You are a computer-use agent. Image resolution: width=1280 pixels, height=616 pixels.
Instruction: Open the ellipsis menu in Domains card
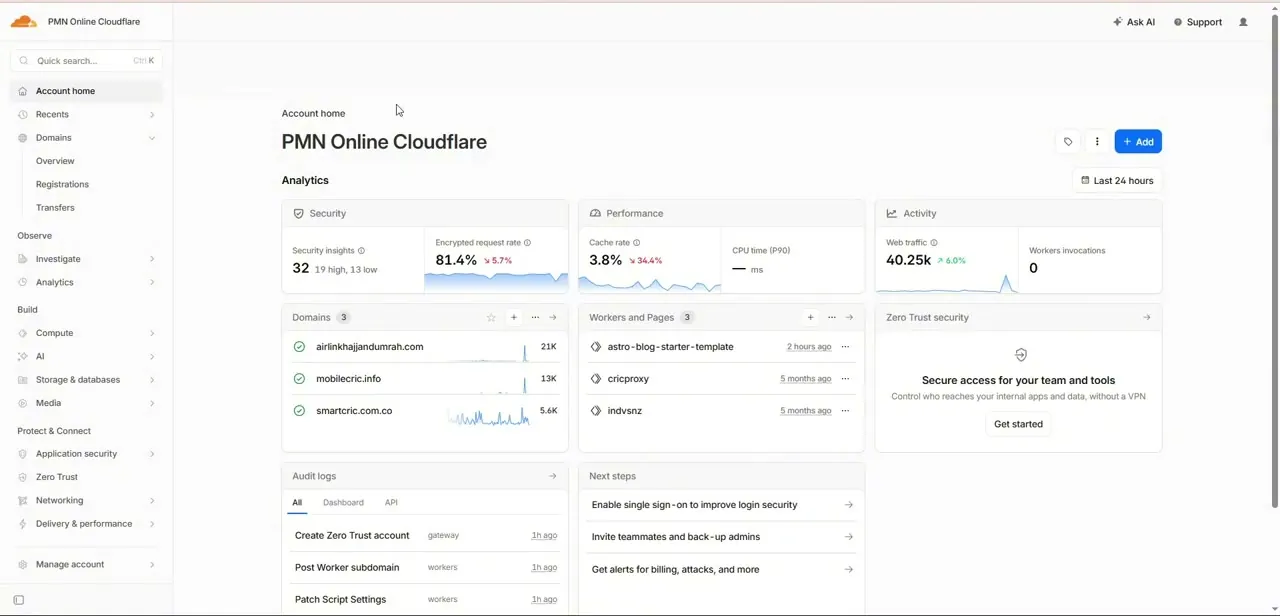535,318
